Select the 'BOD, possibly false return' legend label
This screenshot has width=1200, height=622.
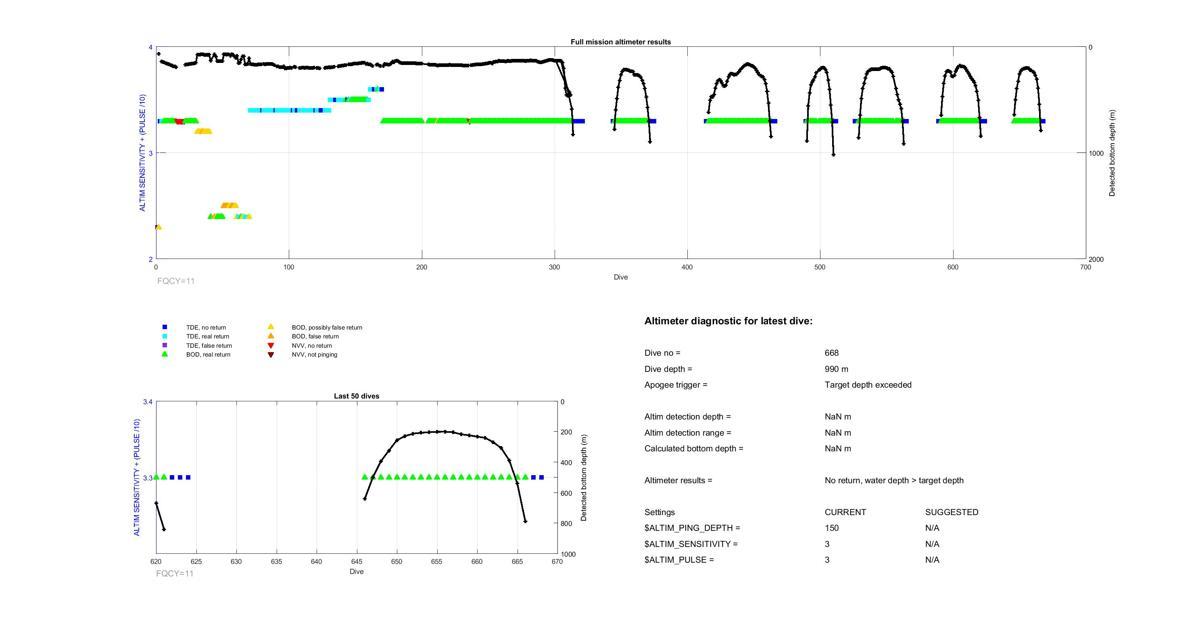click(x=327, y=327)
